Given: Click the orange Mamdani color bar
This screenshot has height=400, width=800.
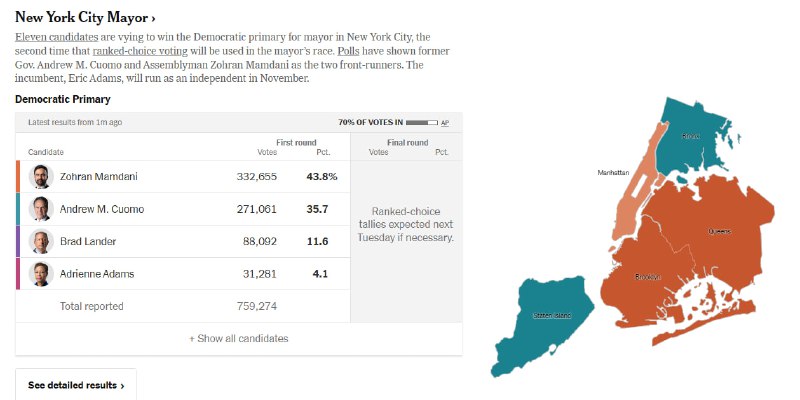Looking at the screenshot, I should [x=18, y=177].
